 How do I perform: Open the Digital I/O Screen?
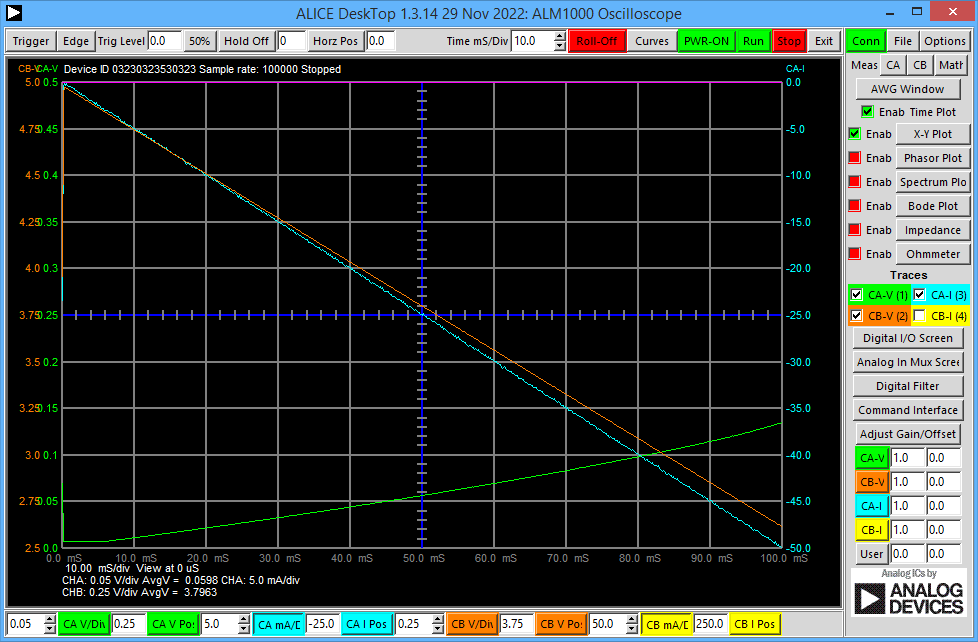(x=907, y=338)
